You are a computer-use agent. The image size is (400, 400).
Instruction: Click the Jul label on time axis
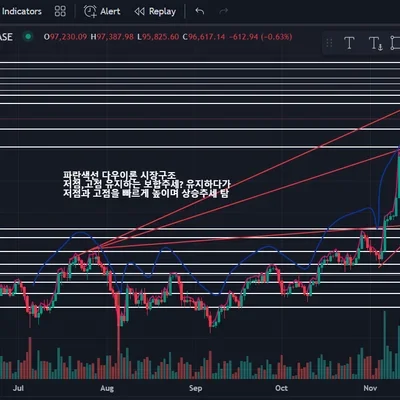click(18, 388)
